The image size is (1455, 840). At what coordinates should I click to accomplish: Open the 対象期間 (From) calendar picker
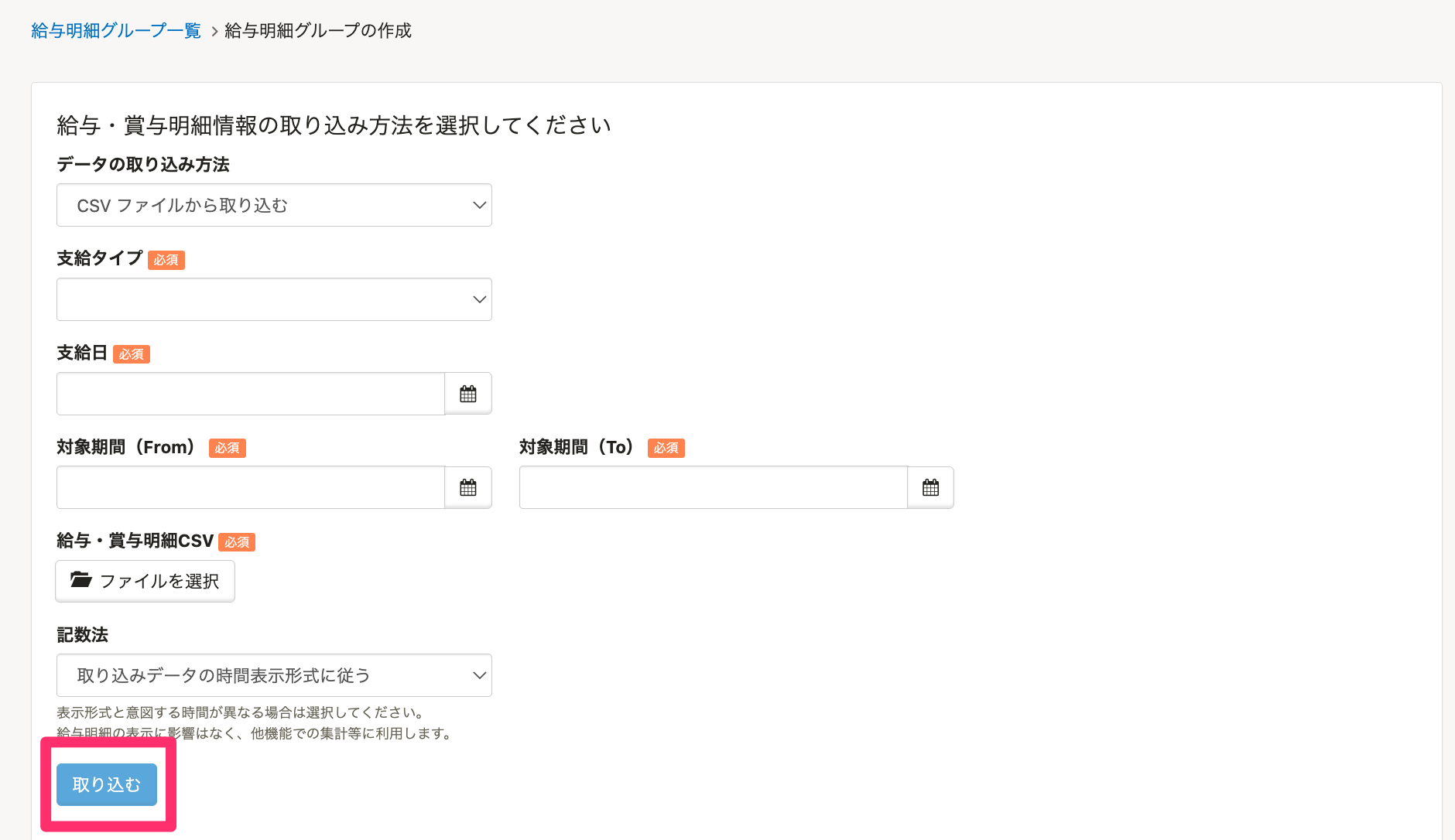pyautogui.click(x=467, y=487)
